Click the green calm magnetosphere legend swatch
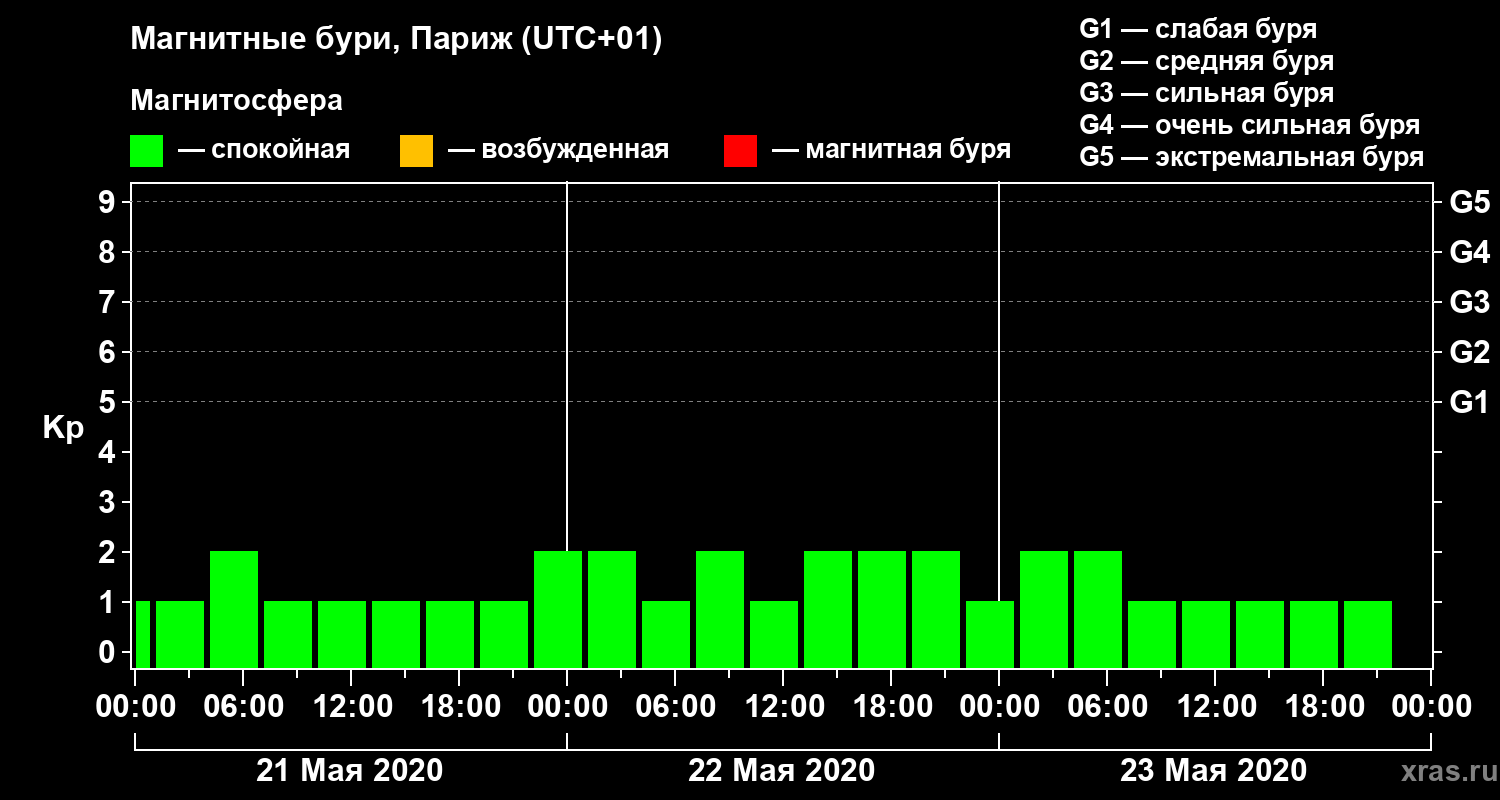 147,151
